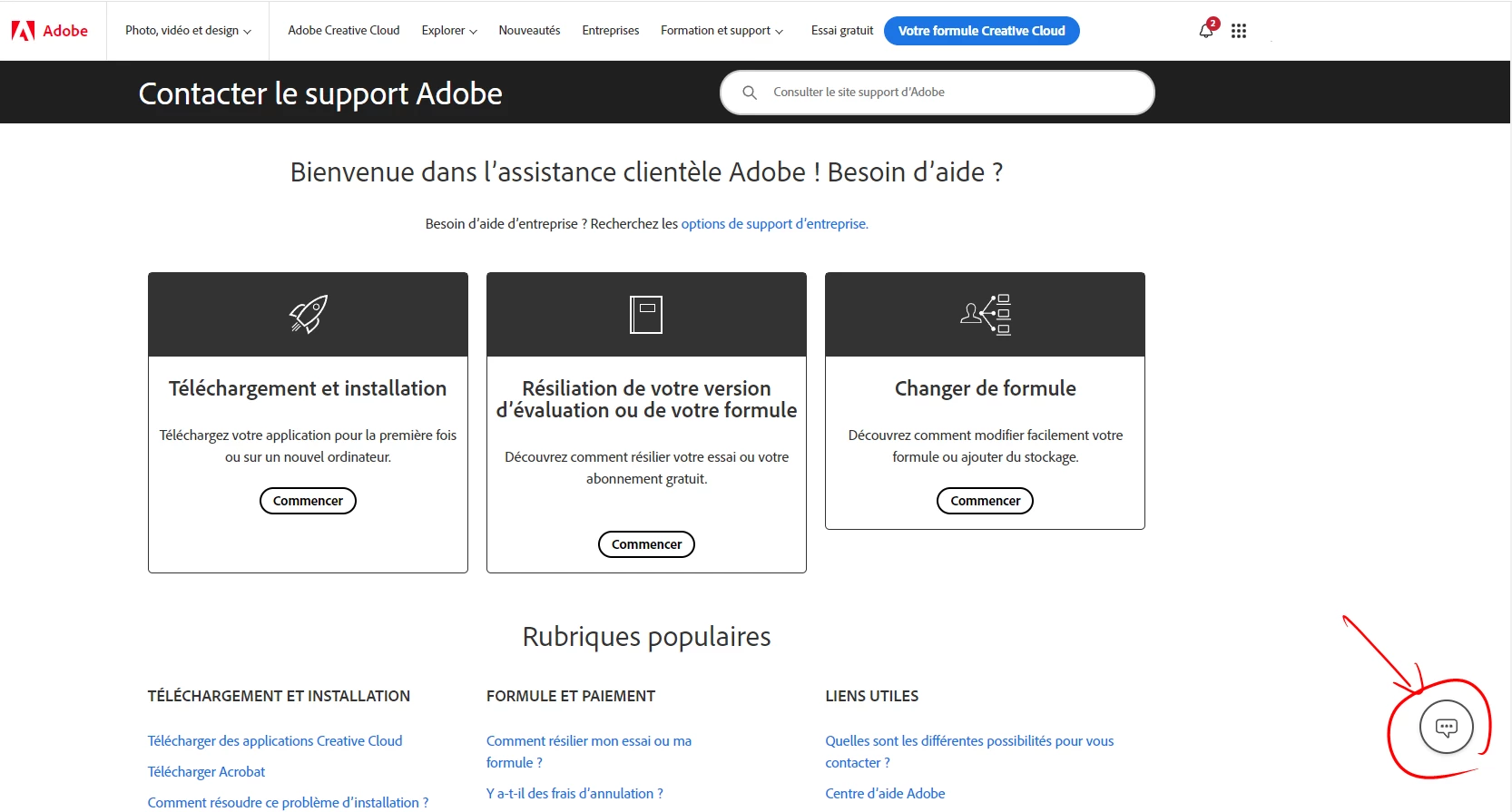Open the Entreprises menu item
The image size is (1512, 812).
pos(611,31)
